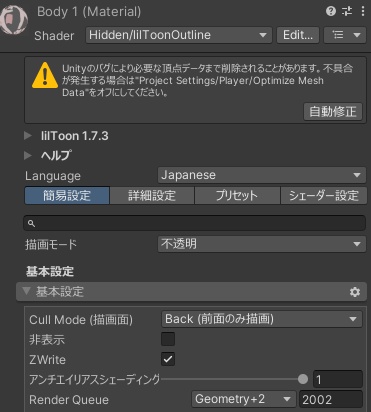Switch to the 詳細設定 tab
This screenshot has height=412, width=371.
click(152, 195)
